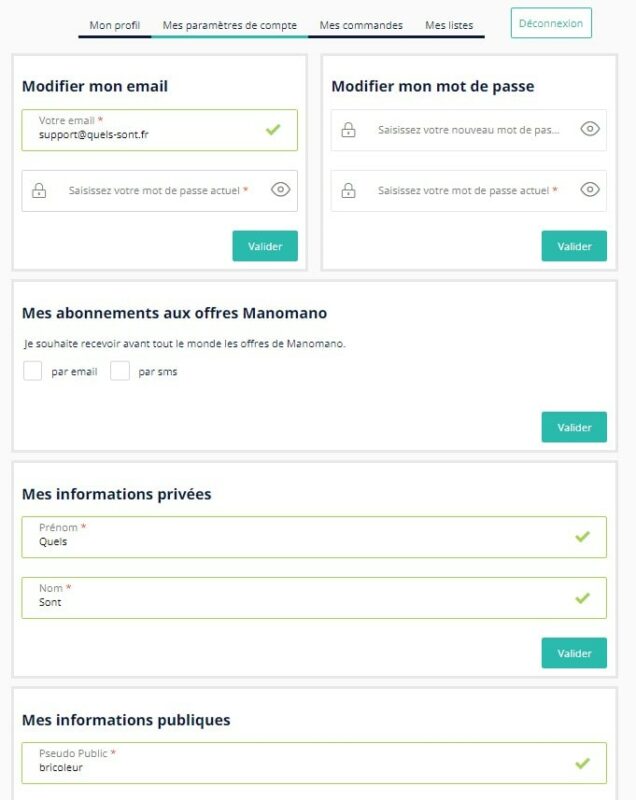Click the email validation checkmark icon
The width and height of the screenshot is (636, 800).
[273, 130]
